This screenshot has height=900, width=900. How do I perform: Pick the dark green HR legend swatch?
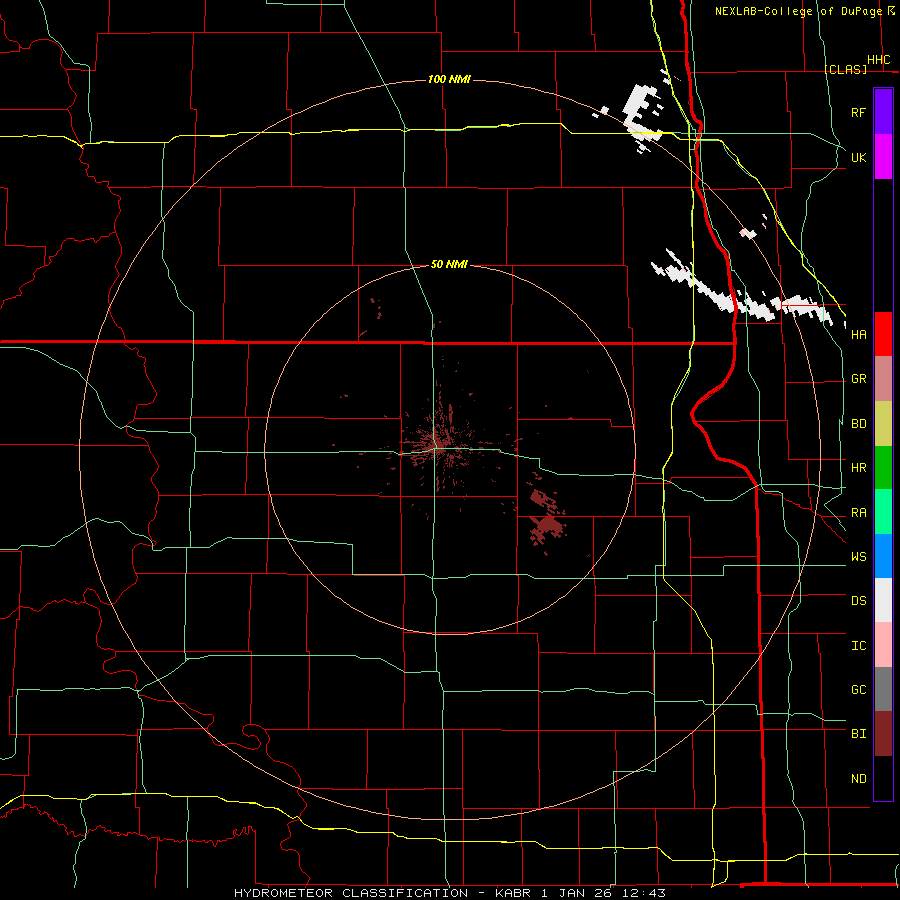pos(883,467)
